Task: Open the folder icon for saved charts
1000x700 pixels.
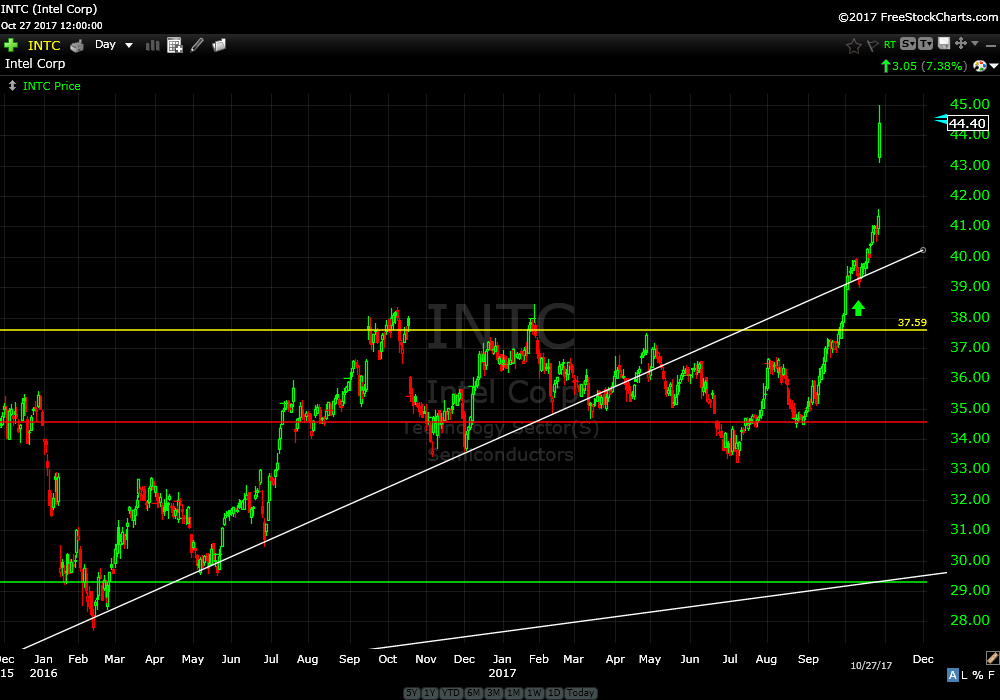Action: pos(219,45)
